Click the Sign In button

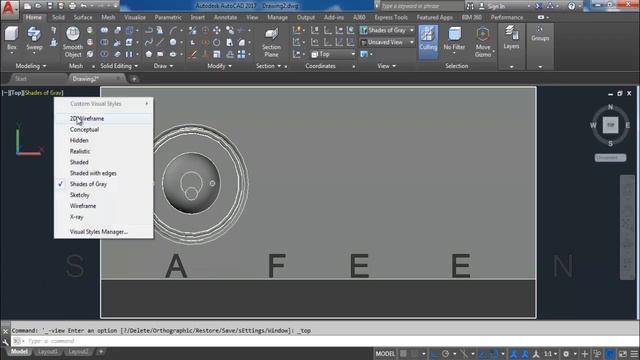[x=492, y=6]
